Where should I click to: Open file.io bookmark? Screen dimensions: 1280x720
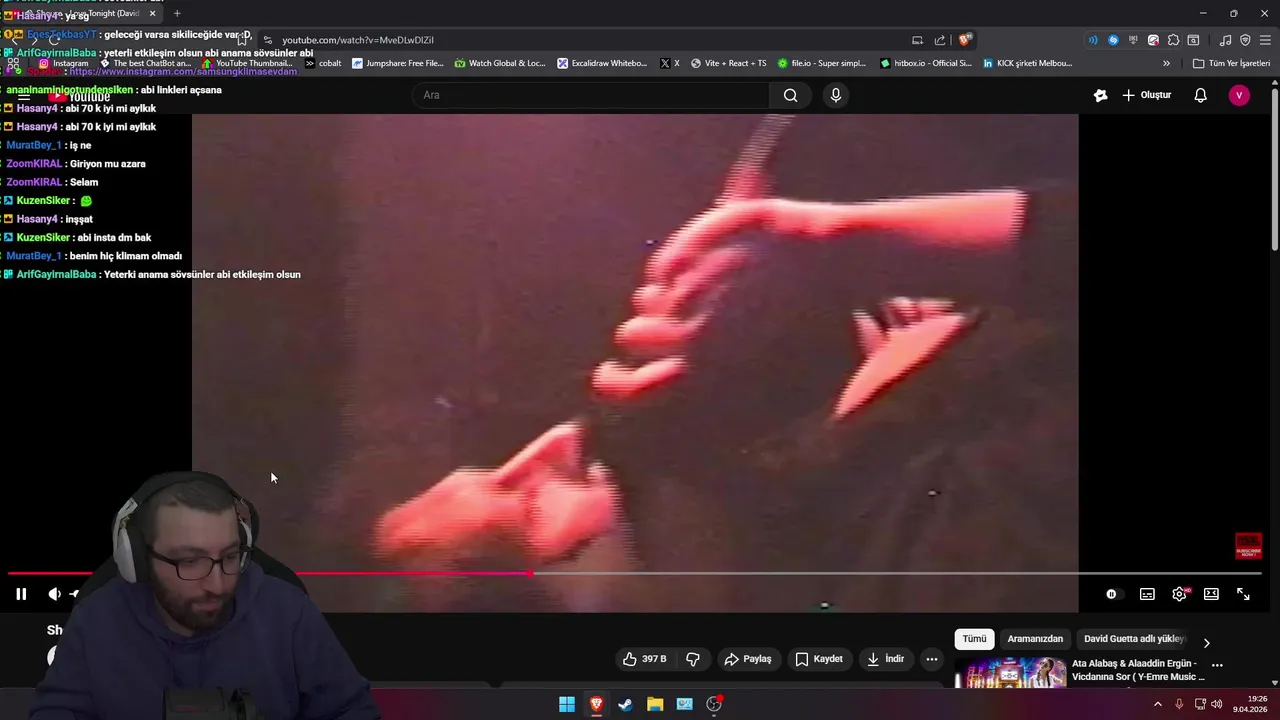[821, 63]
